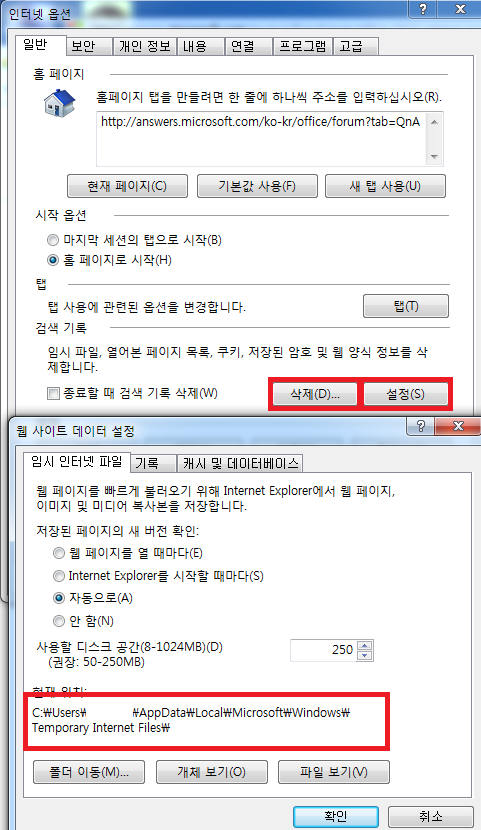Increase disk space value with up spinner arrow

tap(365, 645)
